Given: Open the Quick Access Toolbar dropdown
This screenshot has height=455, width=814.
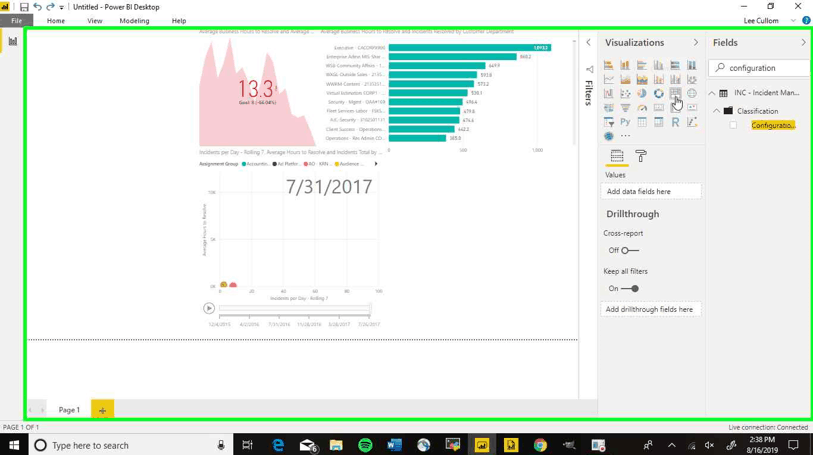Looking at the screenshot, I should [x=61, y=7].
